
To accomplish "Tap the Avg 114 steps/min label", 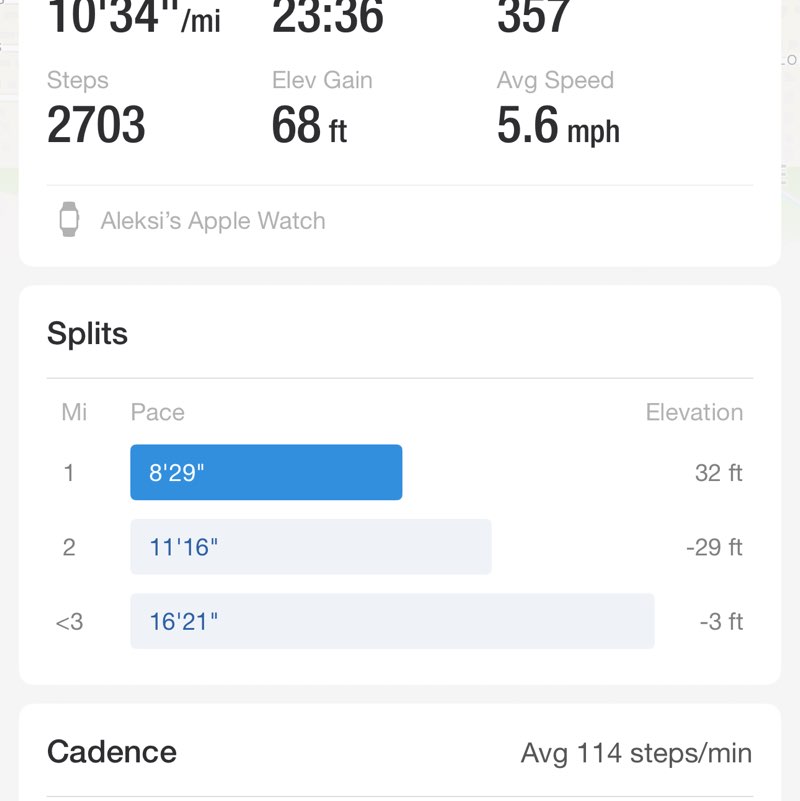I will click(636, 753).
